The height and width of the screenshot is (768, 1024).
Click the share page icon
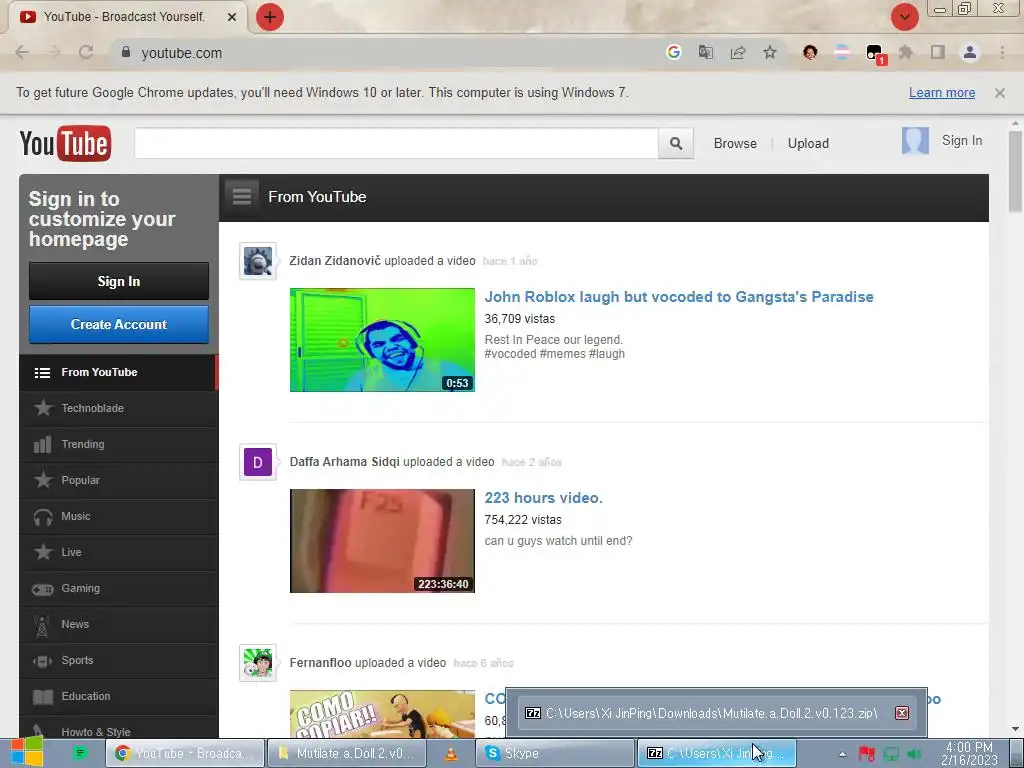(738, 52)
